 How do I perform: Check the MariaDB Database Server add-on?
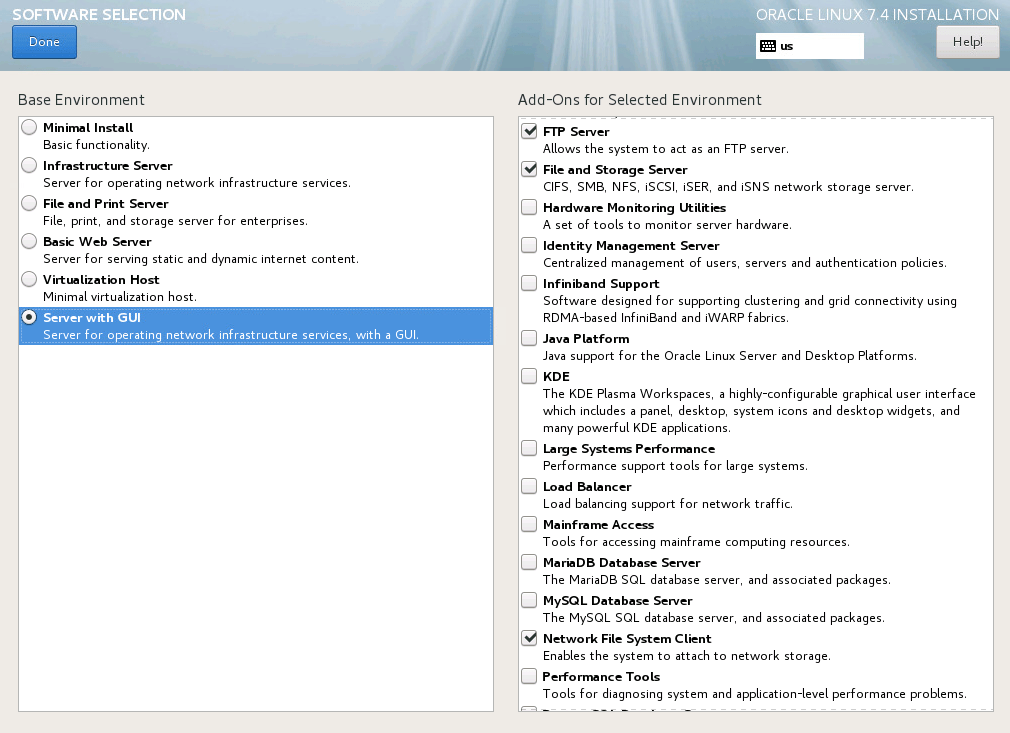528,561
